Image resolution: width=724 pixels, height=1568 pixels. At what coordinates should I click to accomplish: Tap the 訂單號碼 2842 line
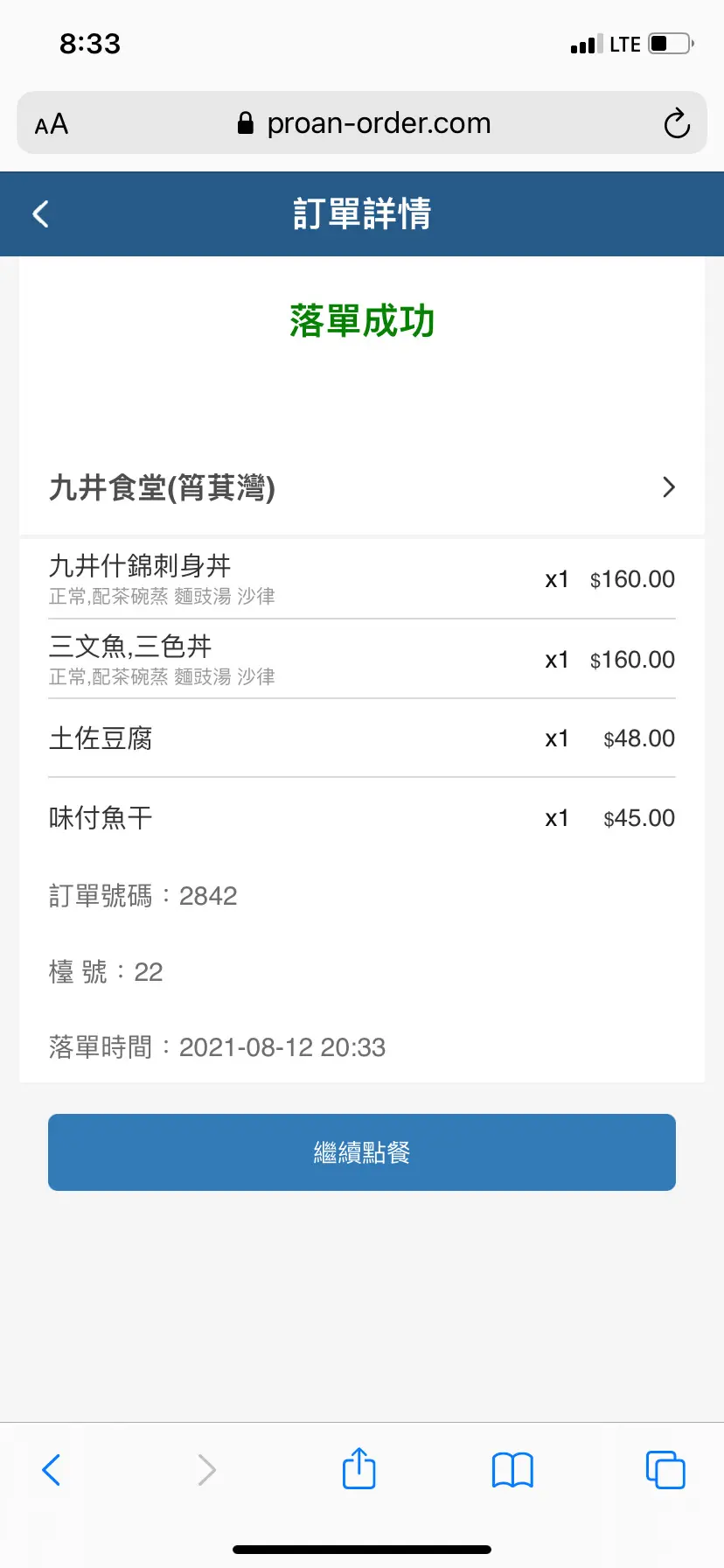[x=143, y=896]
